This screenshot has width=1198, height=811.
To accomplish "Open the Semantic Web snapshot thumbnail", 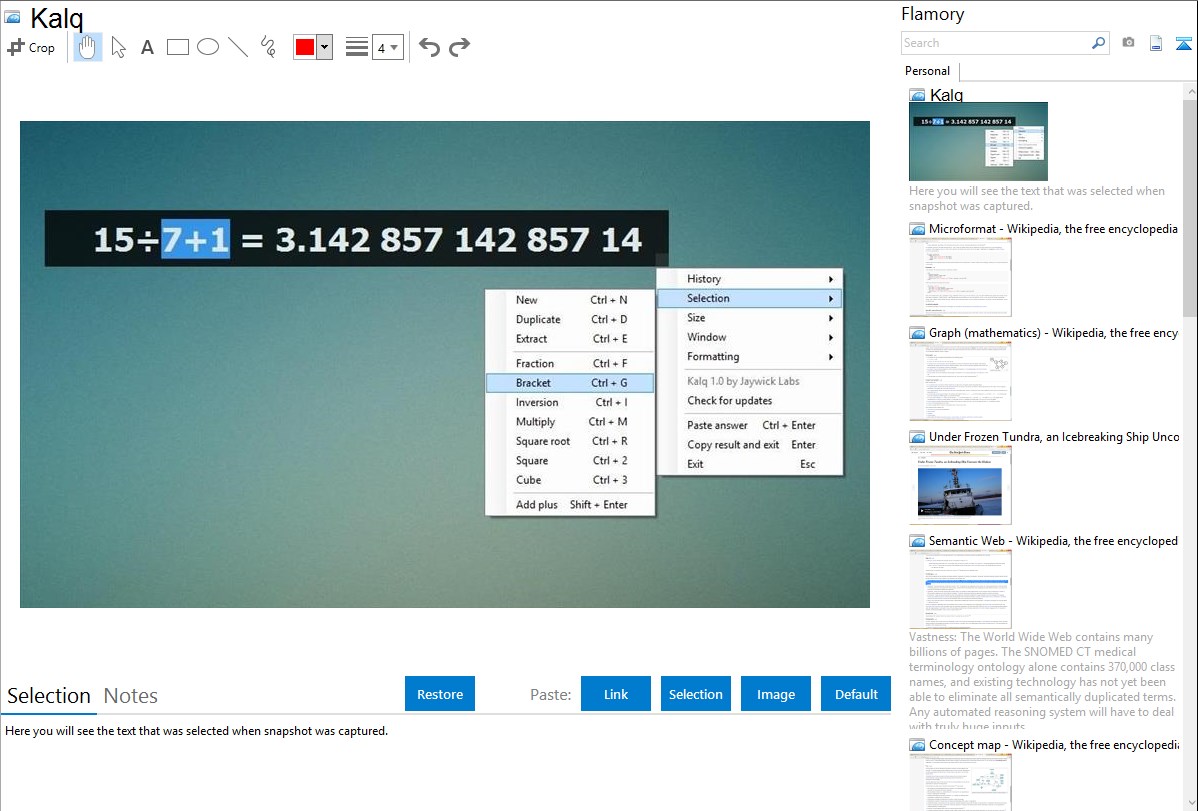I will coord(960,589).
